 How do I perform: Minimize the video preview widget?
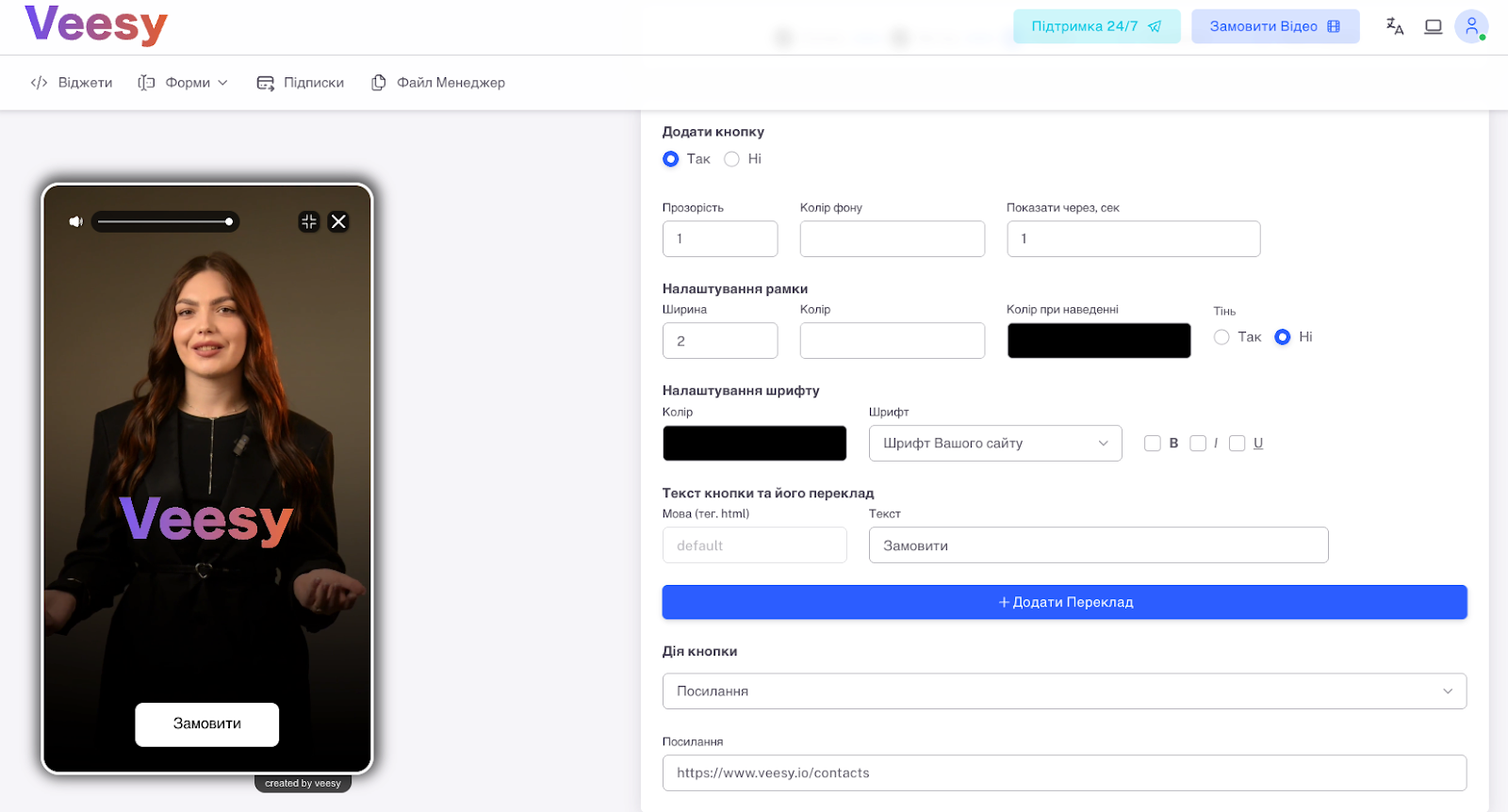tap(309, 221)
